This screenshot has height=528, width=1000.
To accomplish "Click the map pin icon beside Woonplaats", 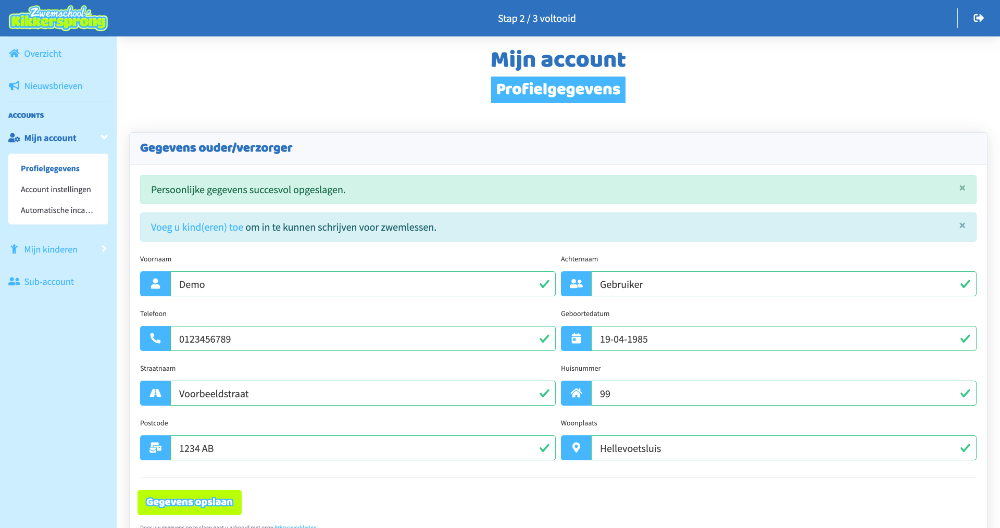I will (576, 448).
